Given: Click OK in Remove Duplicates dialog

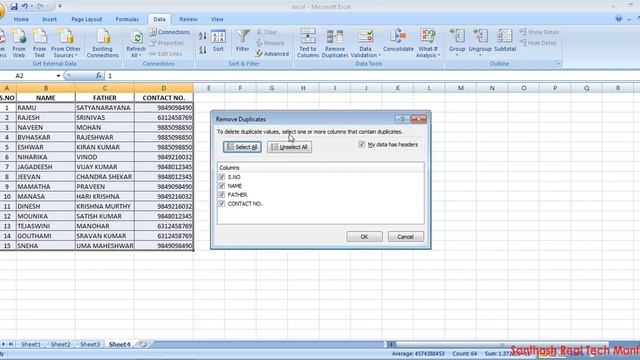Looking at the screenshot, I should (x=364, y=237).
